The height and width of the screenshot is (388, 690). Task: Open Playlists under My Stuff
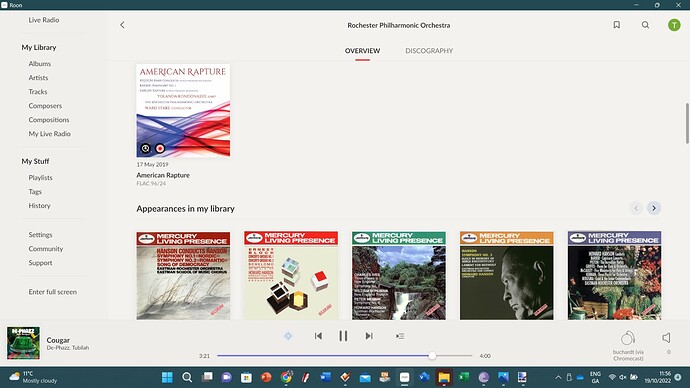click(x=40, y=178)
